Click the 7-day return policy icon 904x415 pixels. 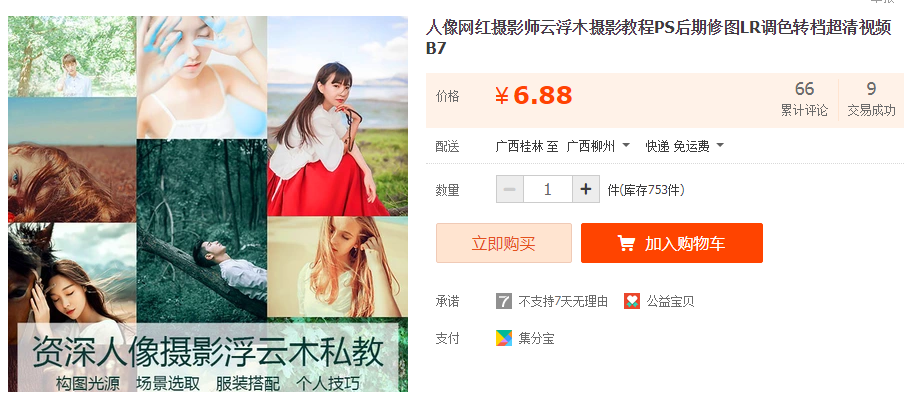point(504,301)
